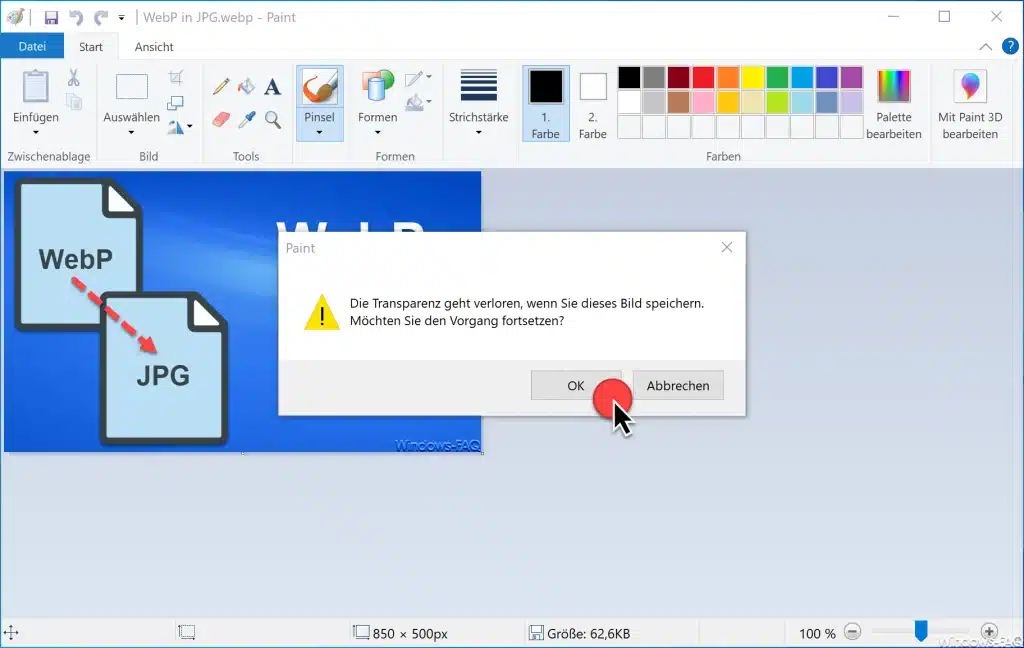
Task: Maximize the Paint window
Action: tap(944, 16)
